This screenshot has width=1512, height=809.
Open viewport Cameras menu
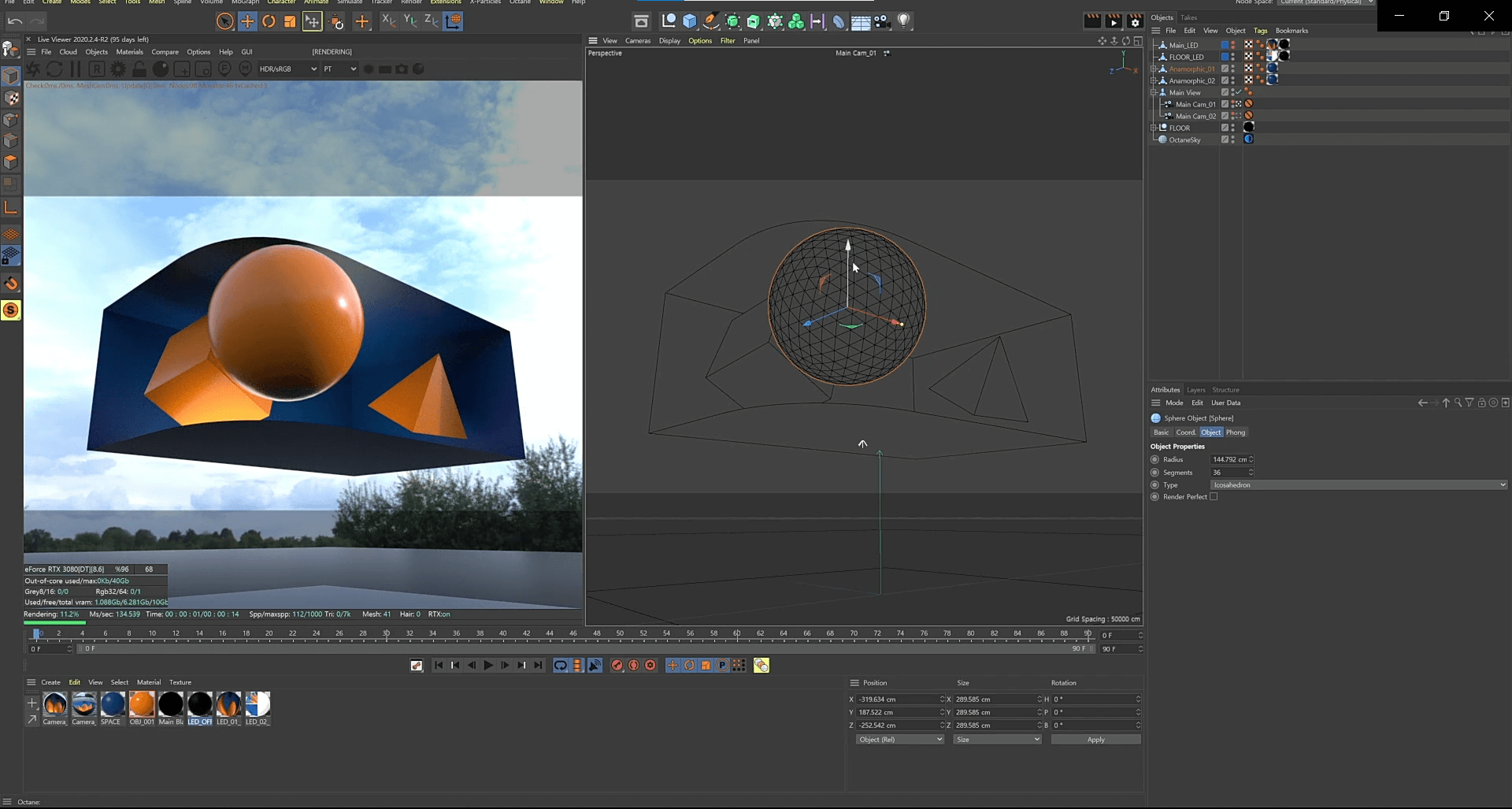[x=638, y=41]
